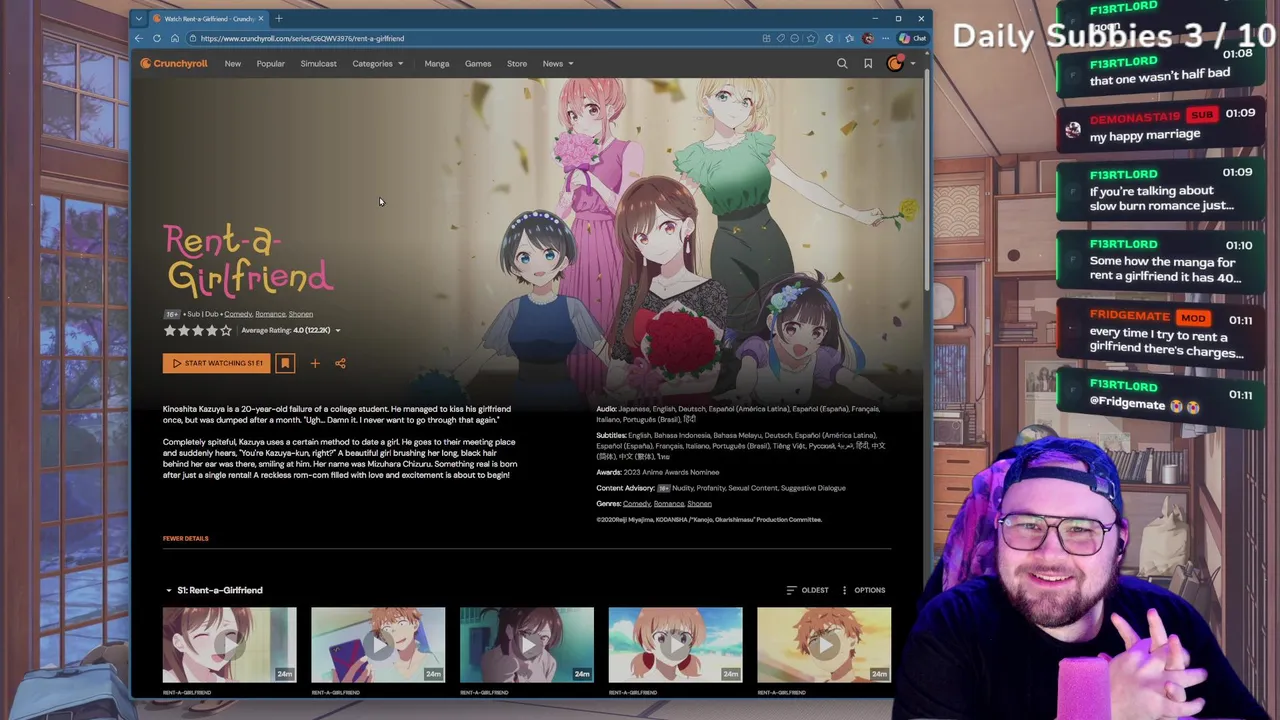The image size is (1280, 720).
Task: Open the tab list dropdown arrow
Action: (139, 18)
